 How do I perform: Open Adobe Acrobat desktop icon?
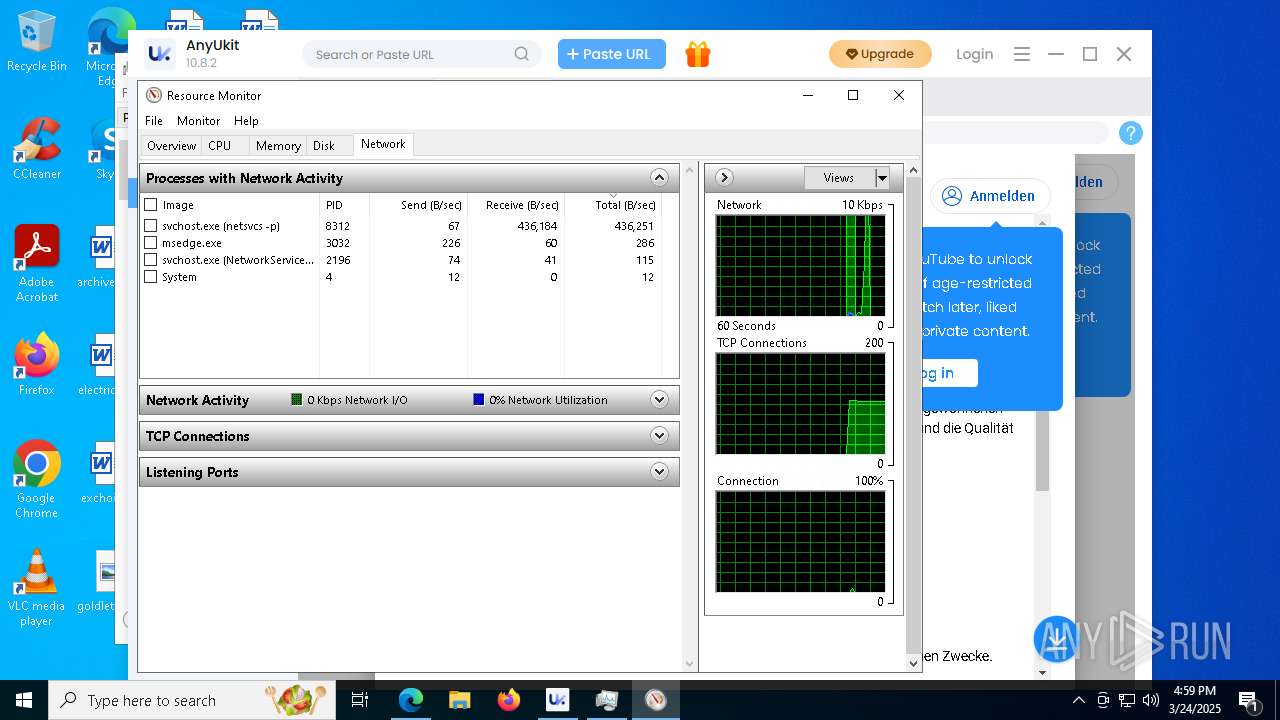point(37,263)
